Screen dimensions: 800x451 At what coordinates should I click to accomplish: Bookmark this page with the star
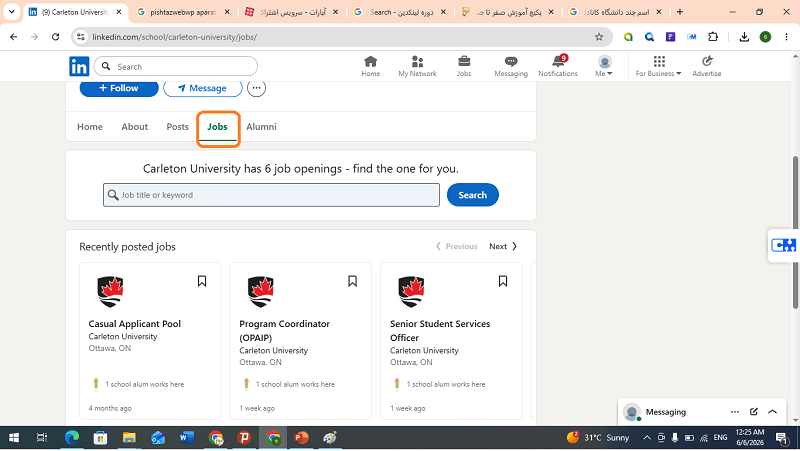(x=599, y=37)
